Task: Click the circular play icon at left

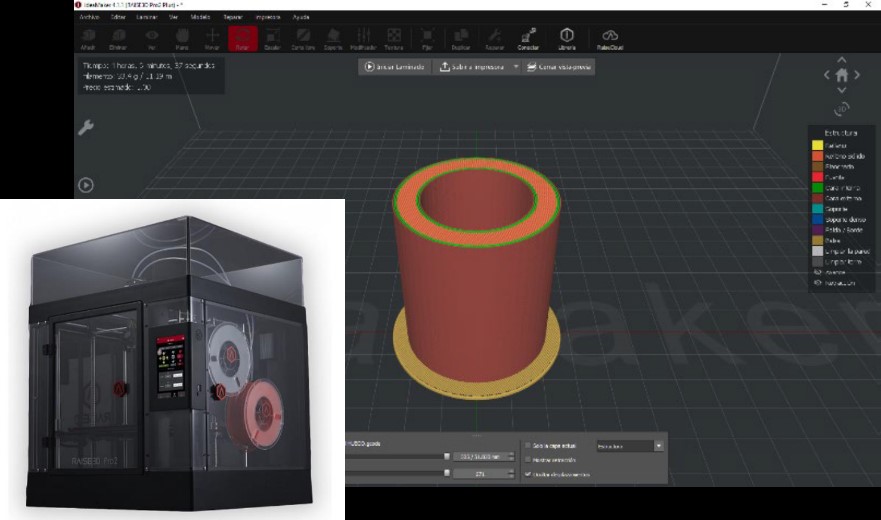Action: pyautogui.click(x=86, y=185)
